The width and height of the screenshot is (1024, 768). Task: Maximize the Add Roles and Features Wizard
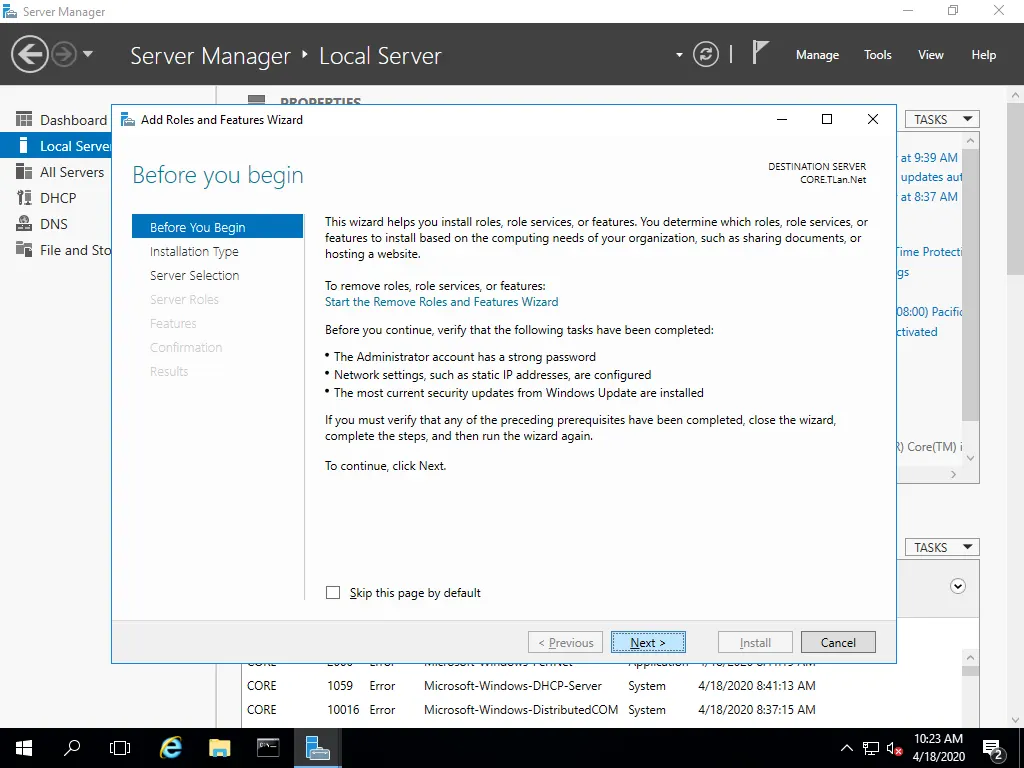827,120
